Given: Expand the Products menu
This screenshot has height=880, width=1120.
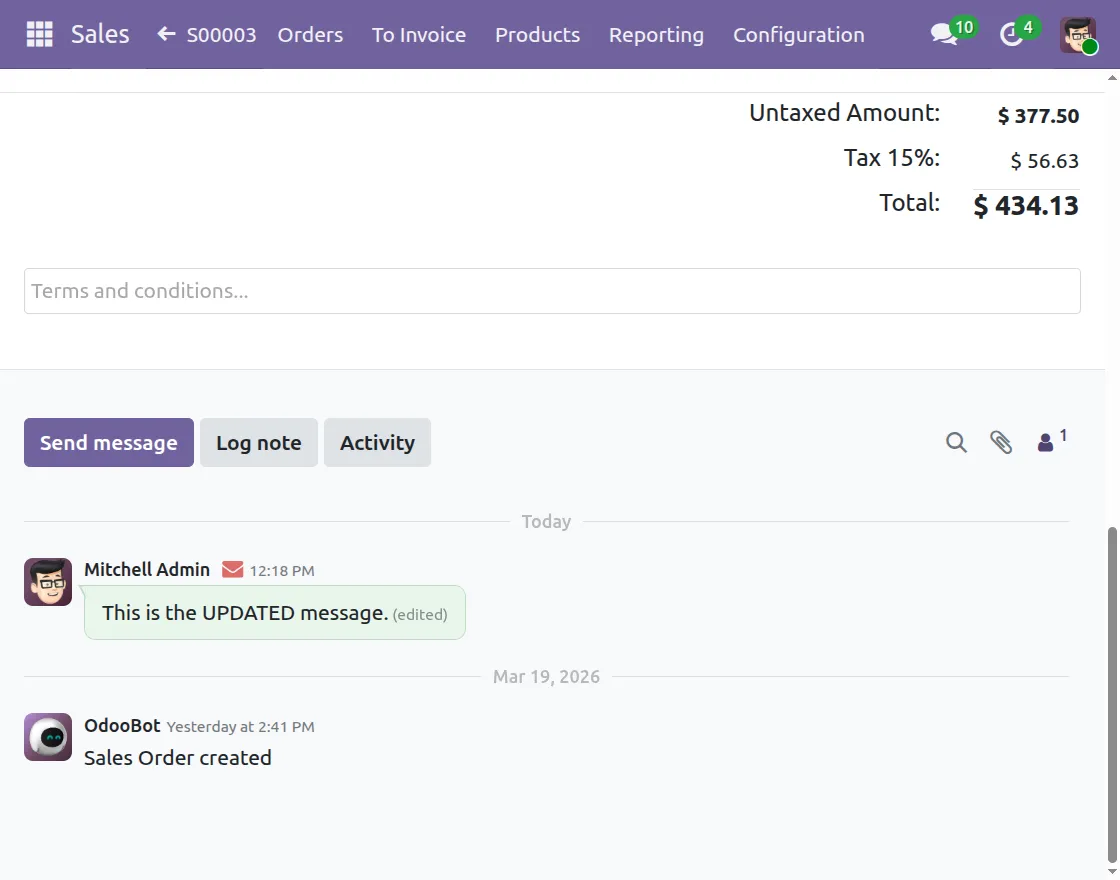Looking at the screenshot, I should [537, 35].
